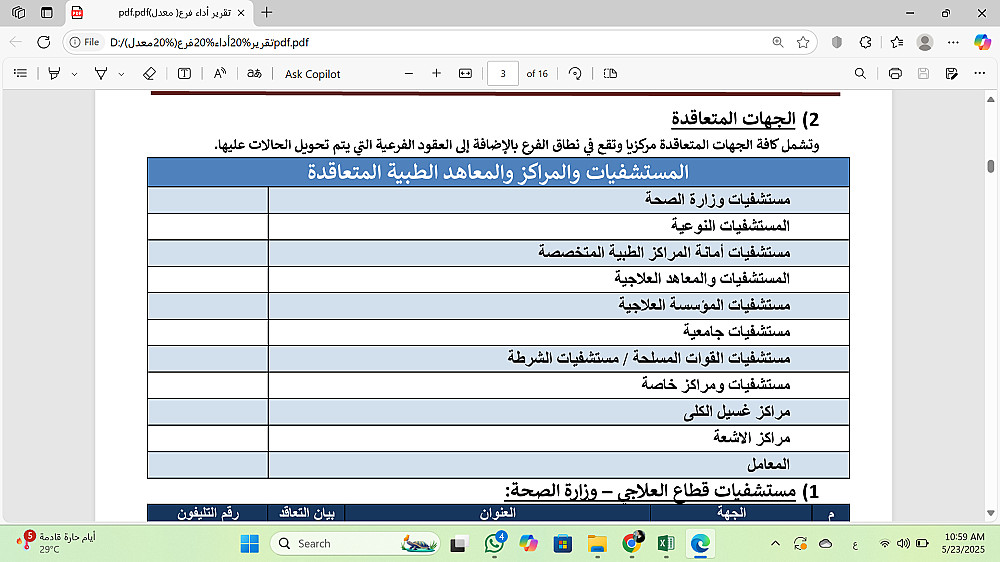Image resolution: width=1000 pixels, height=562 pixels.
Task: Print the PDF document
Action: pyautogui.click(x=895, y=74)
